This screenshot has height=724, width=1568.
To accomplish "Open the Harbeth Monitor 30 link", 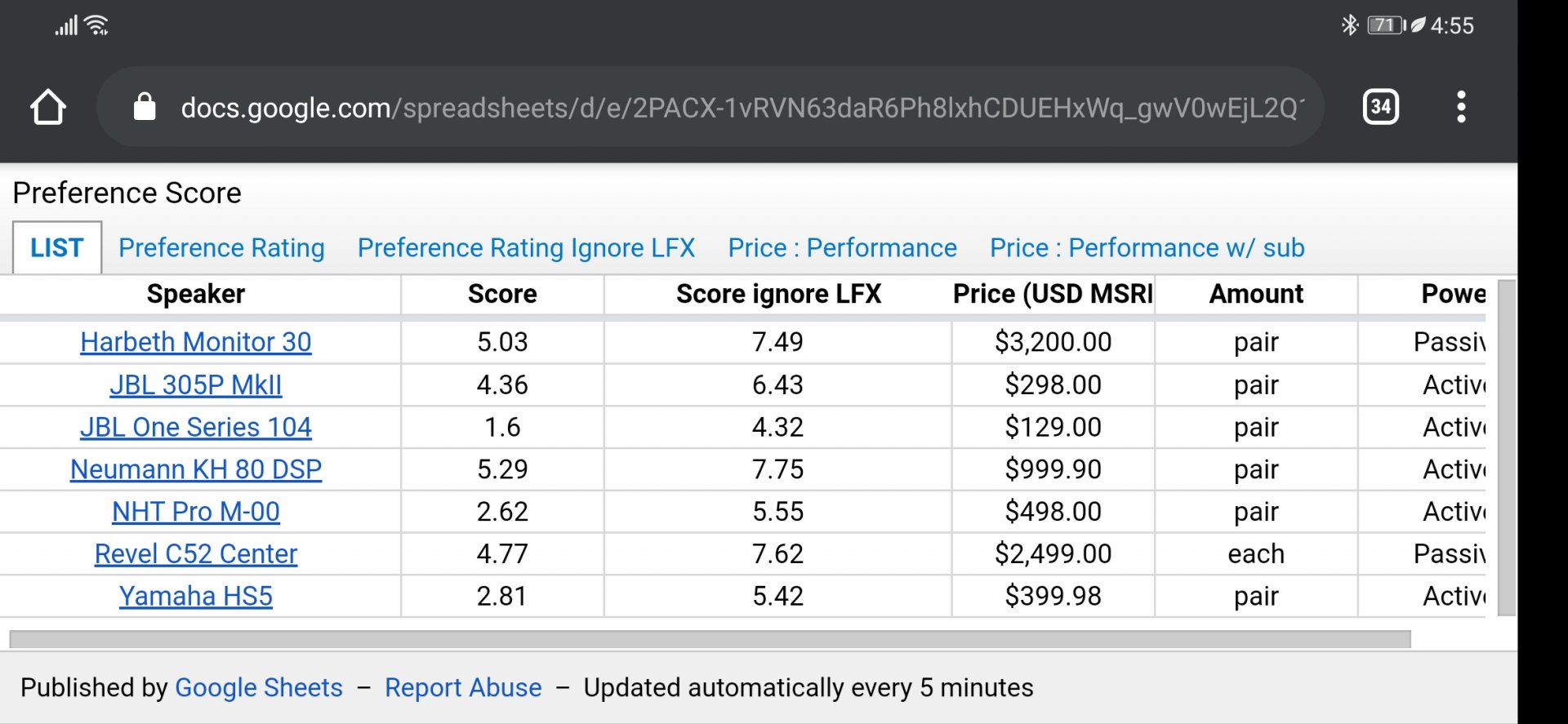I will (196, 342).
